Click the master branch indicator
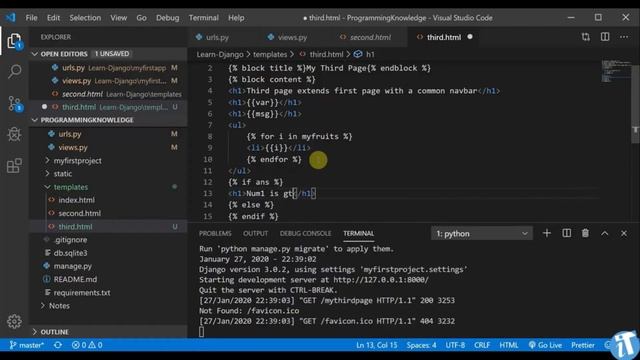640x360 pixels. 27,345
